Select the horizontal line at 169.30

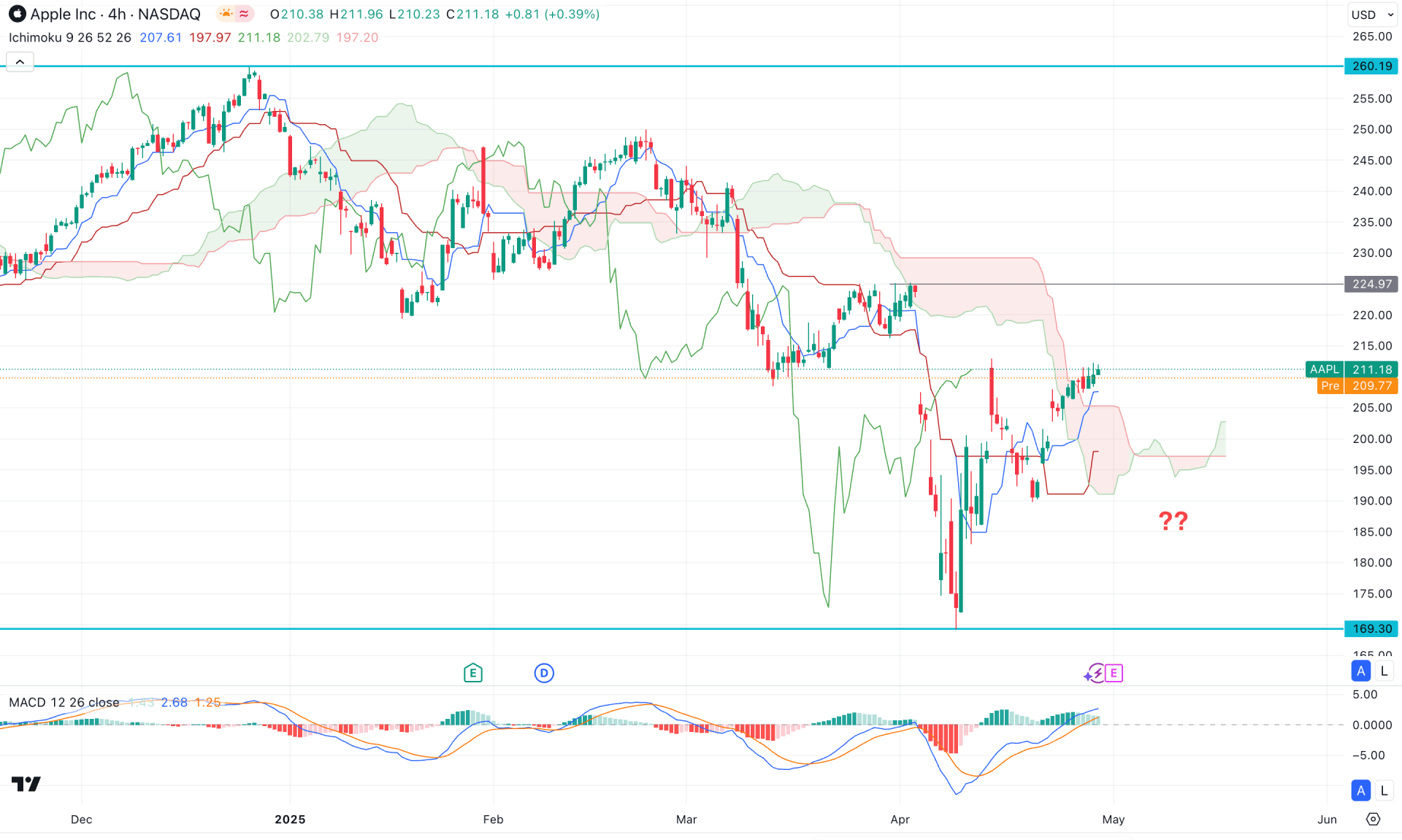coord(672,628)
